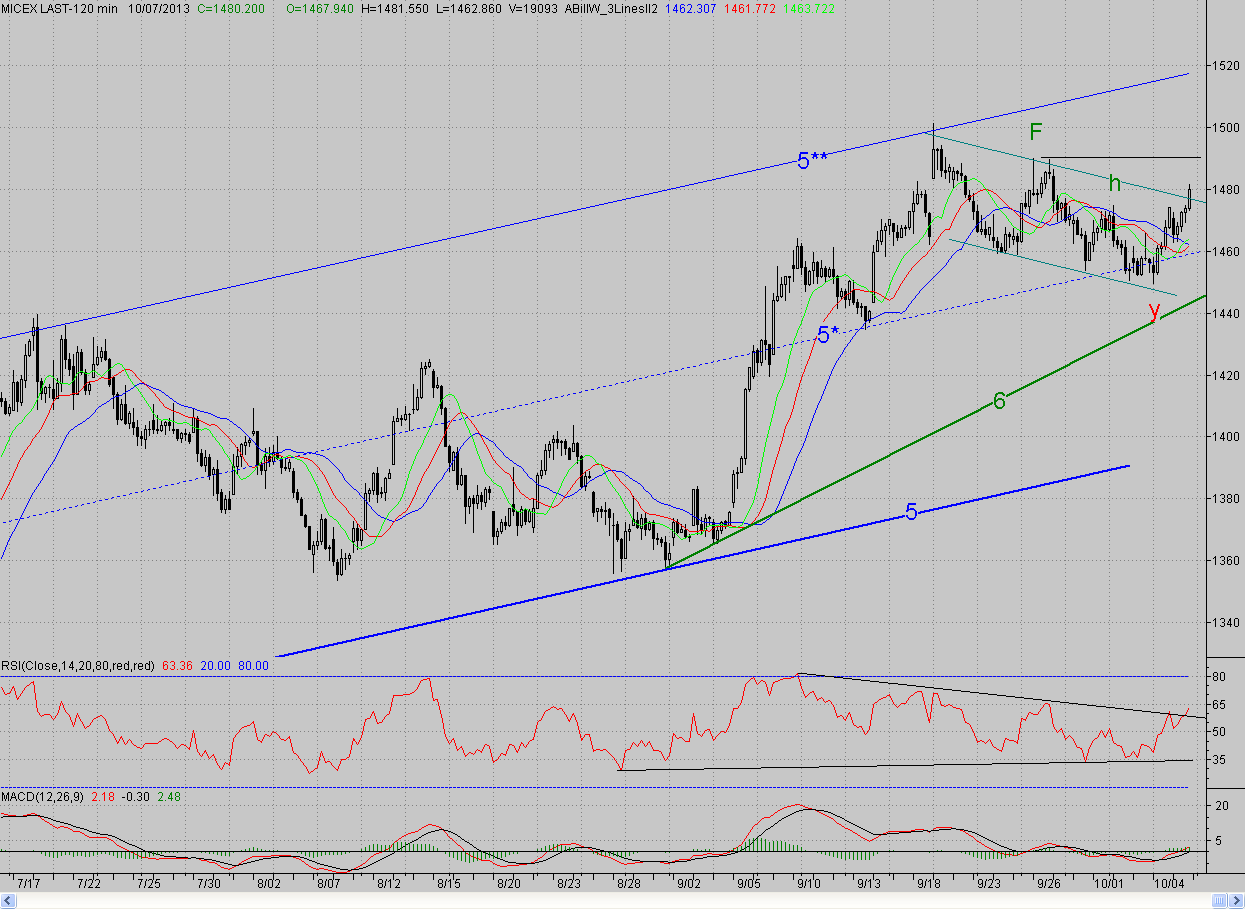Select the red y label
1245x909 pixels.
[x=1154, y=311]
